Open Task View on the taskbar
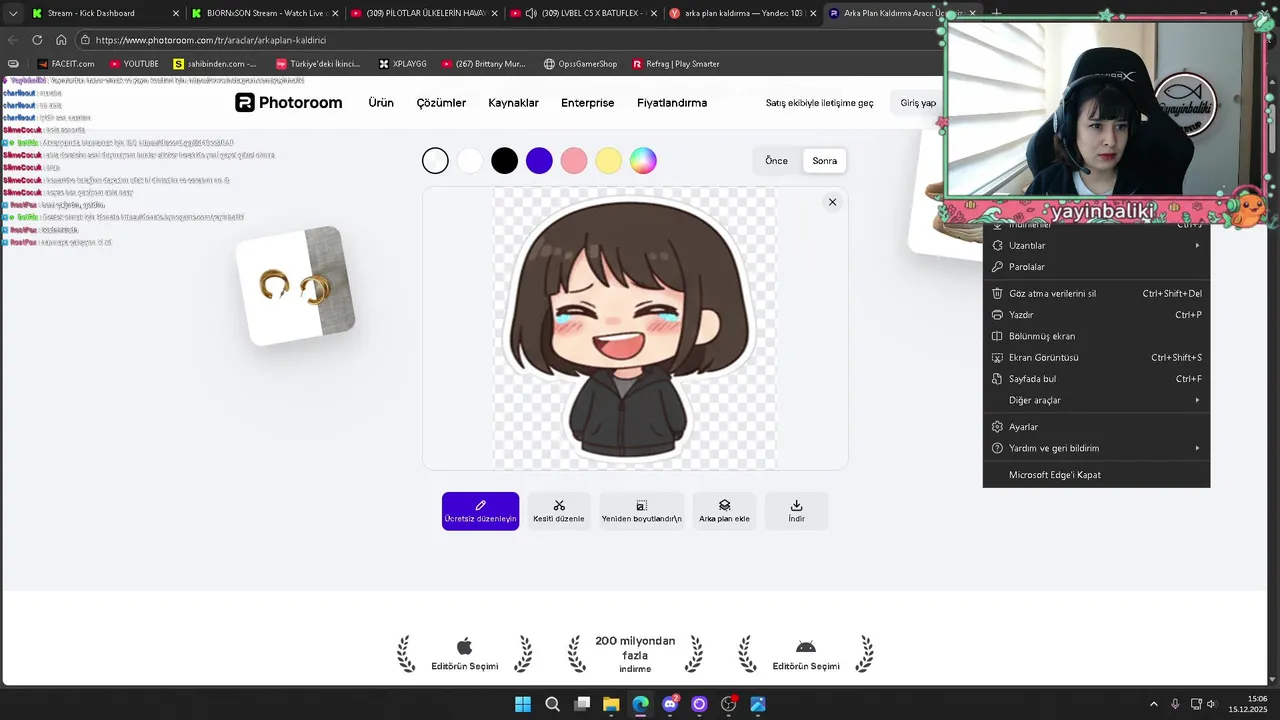Viewport: 1280px width, 720px height. coord(582,704)
